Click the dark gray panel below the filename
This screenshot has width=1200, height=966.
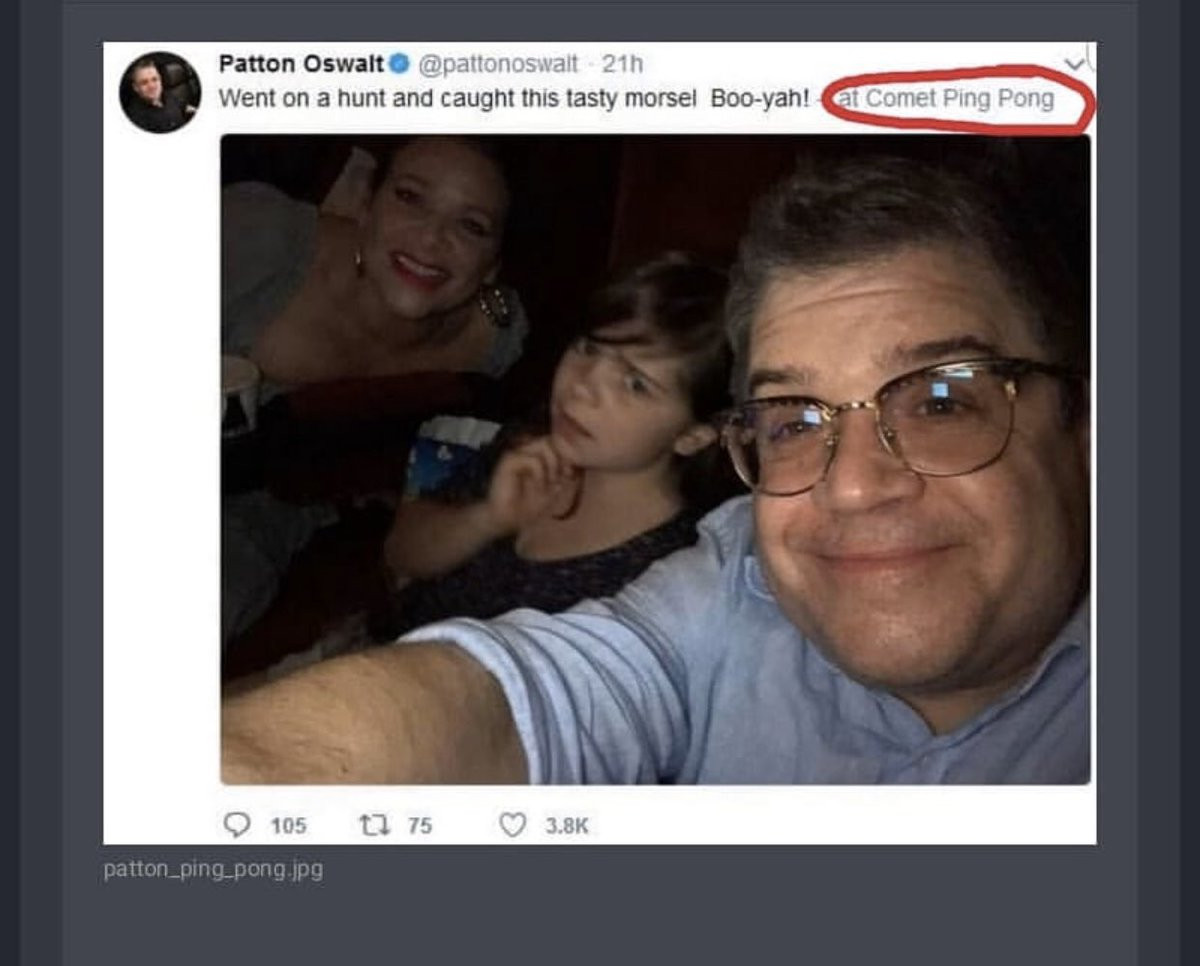(600, 925)
